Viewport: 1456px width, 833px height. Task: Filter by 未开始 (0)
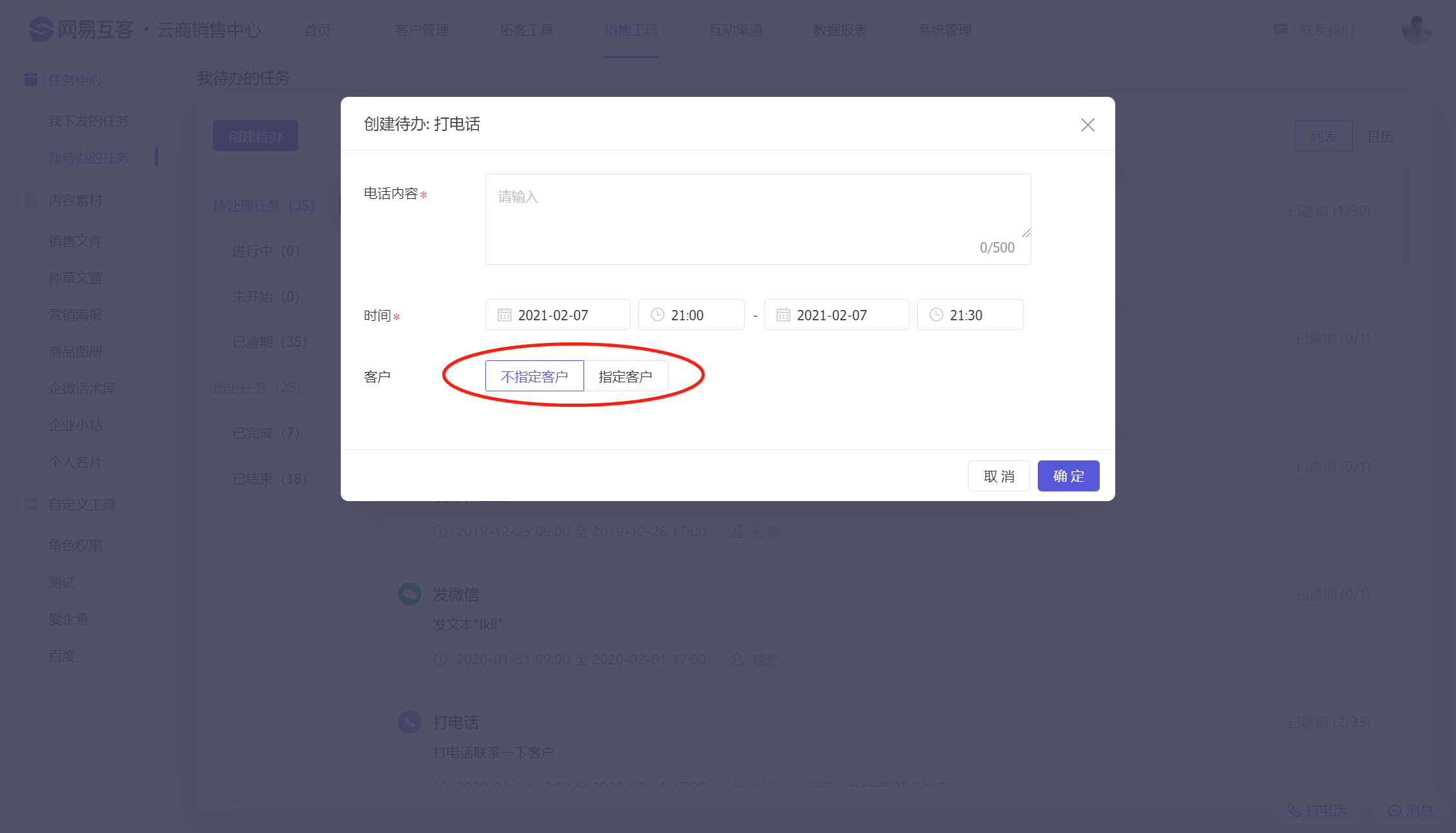click(265, 296)
